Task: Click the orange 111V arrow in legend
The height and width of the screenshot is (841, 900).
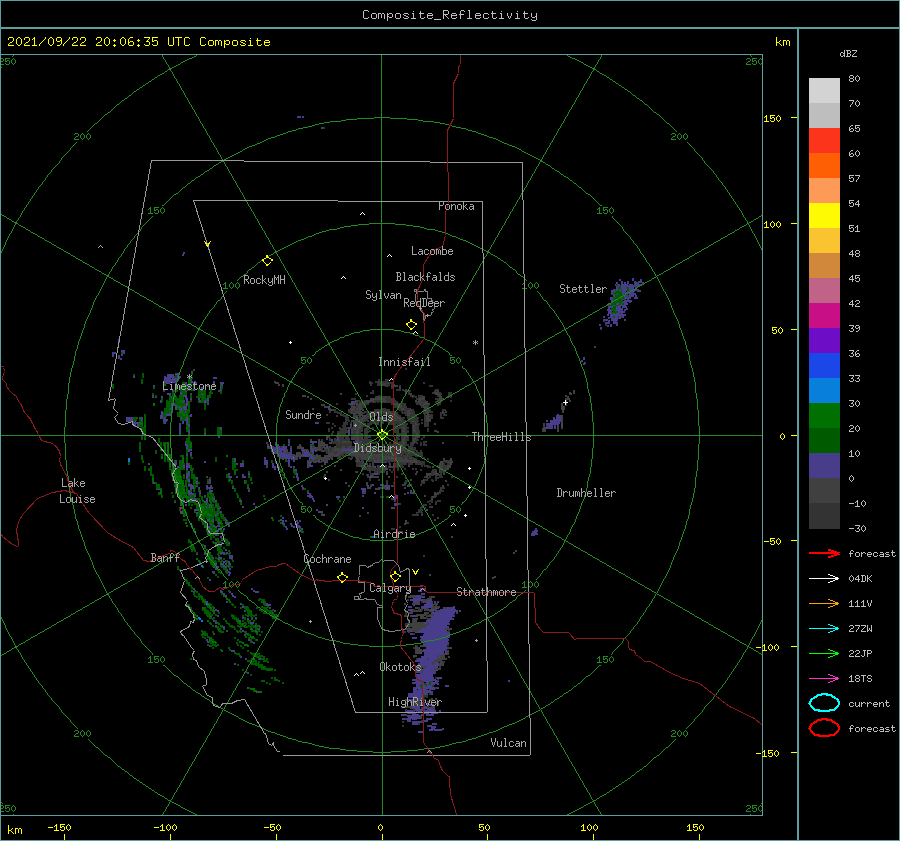Action: [x=824, y=603]
